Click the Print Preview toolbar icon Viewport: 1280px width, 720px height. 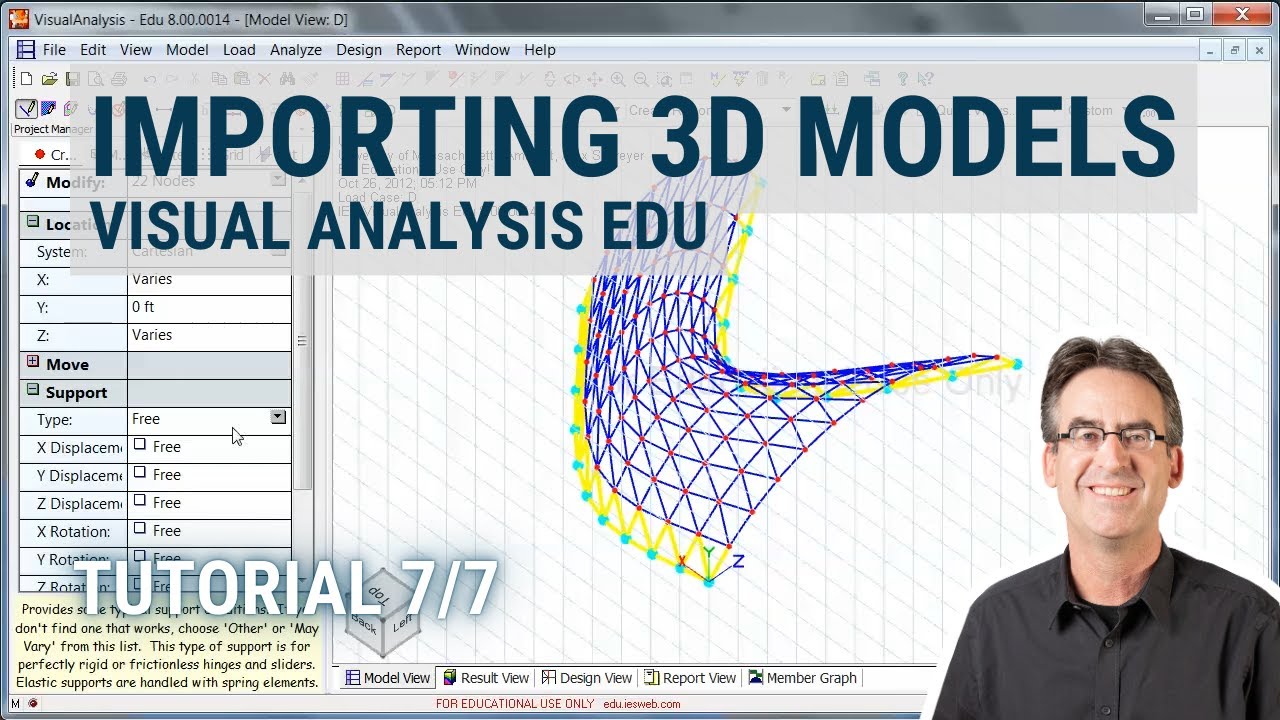point(97,79)
